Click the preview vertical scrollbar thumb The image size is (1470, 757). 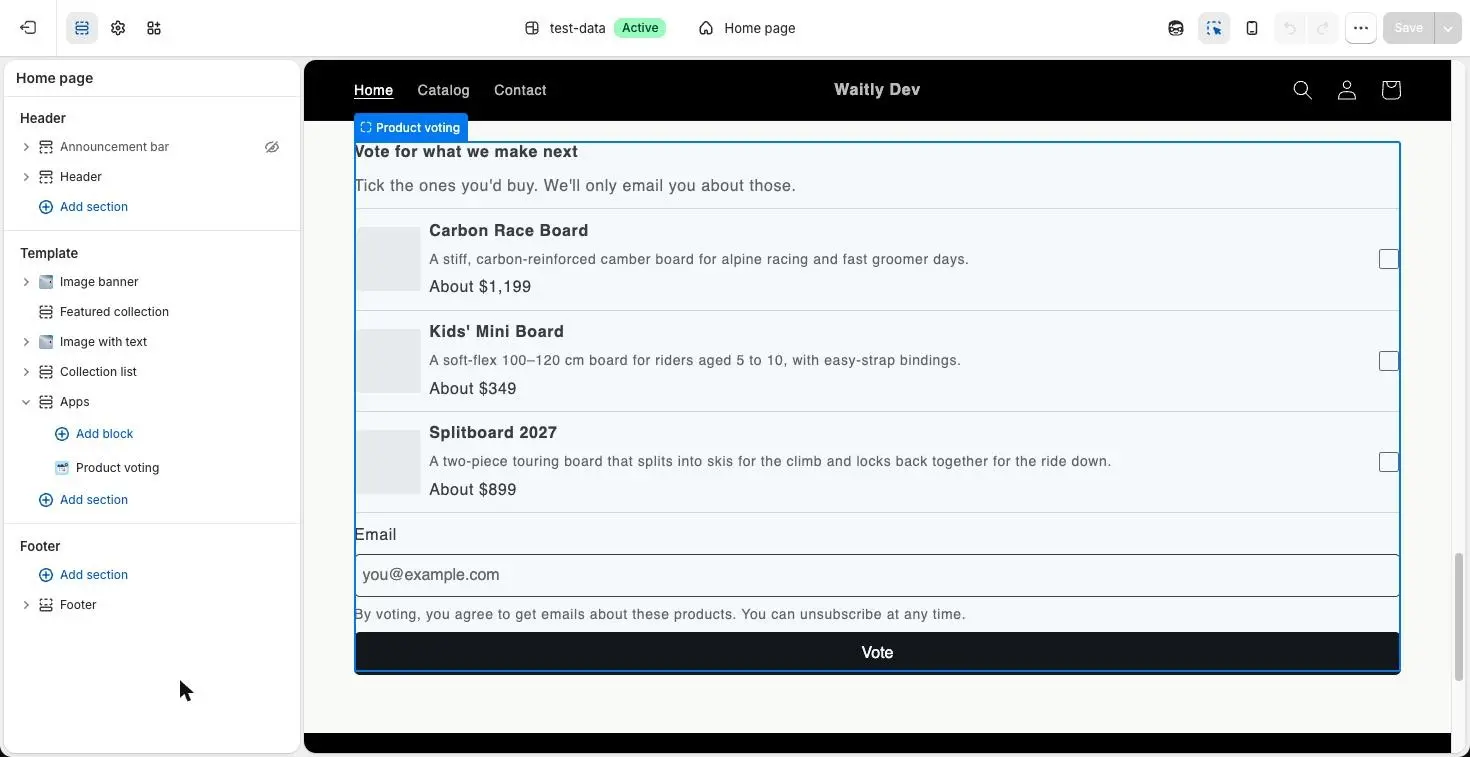[x=1460, y=616]
